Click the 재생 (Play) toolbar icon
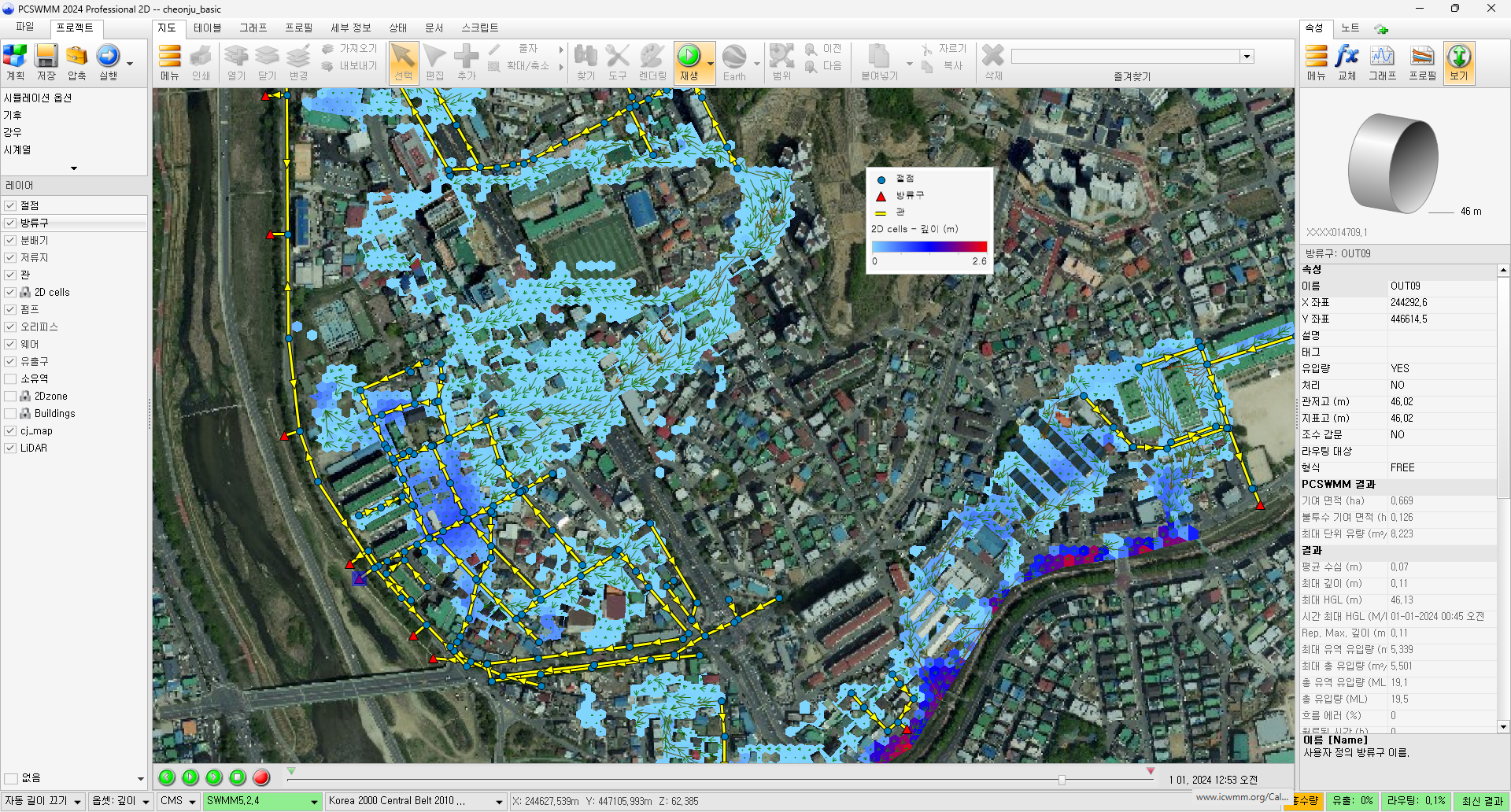The image size is (1511, 812). pyautogui.click(x=689, y=57)
